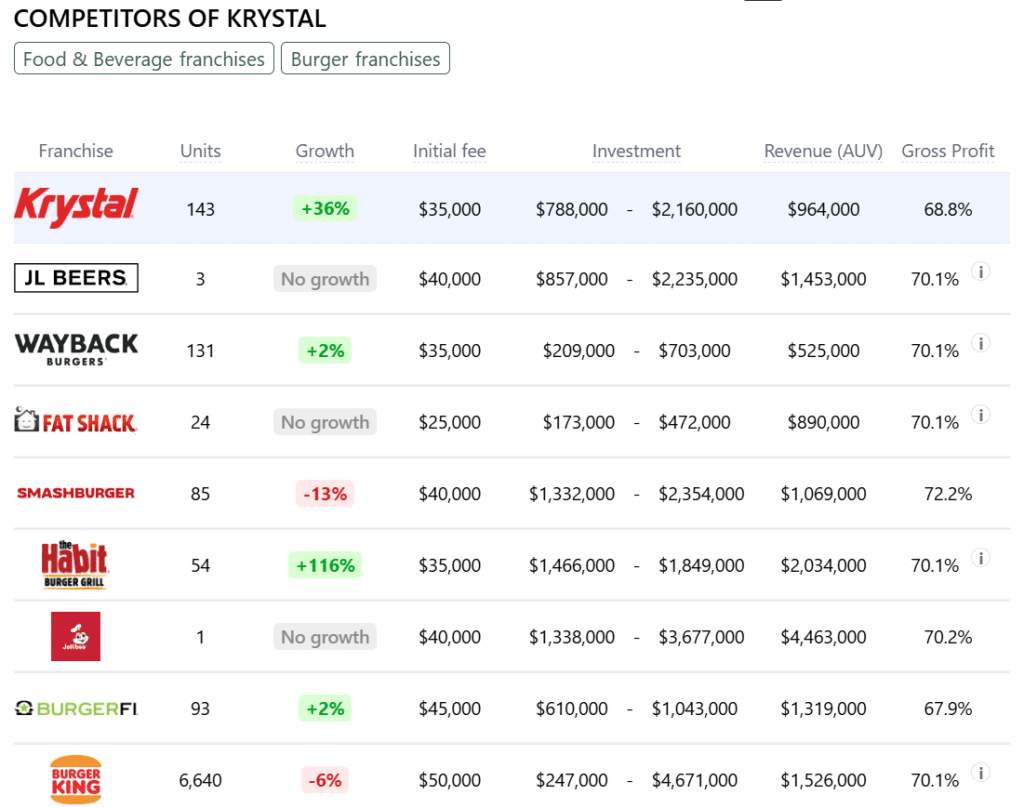Screen dimensions: 1024x808
Task: Open The Habit Burger Grill logo
Action: coord(74,565)
